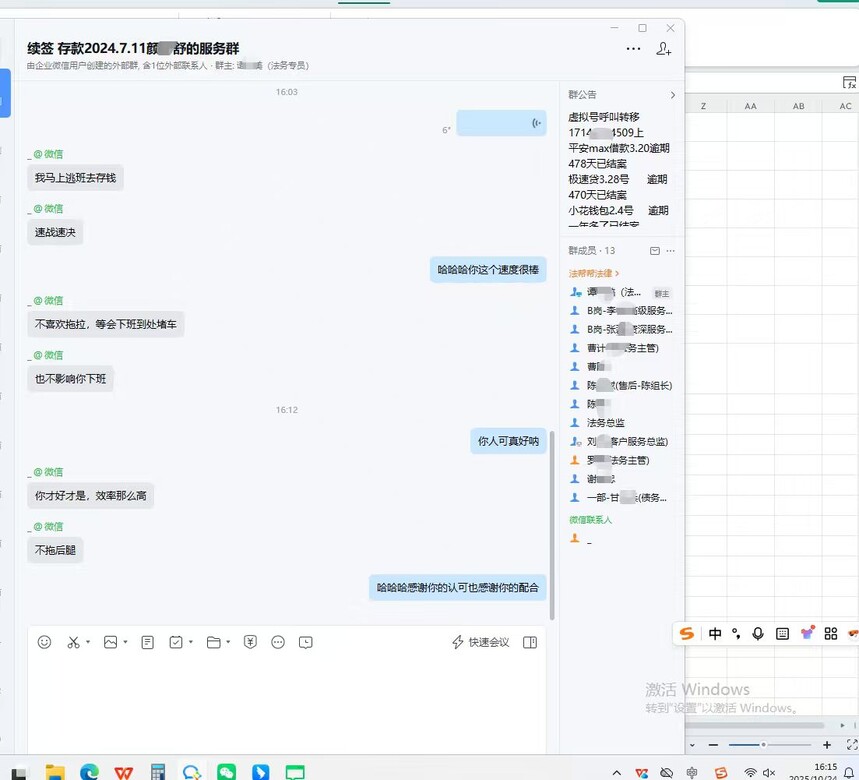Image resolution: width=859 pixels, height=780 pixels.
Task: Expand the image options dropdown arrow
Action: [125, 642]
